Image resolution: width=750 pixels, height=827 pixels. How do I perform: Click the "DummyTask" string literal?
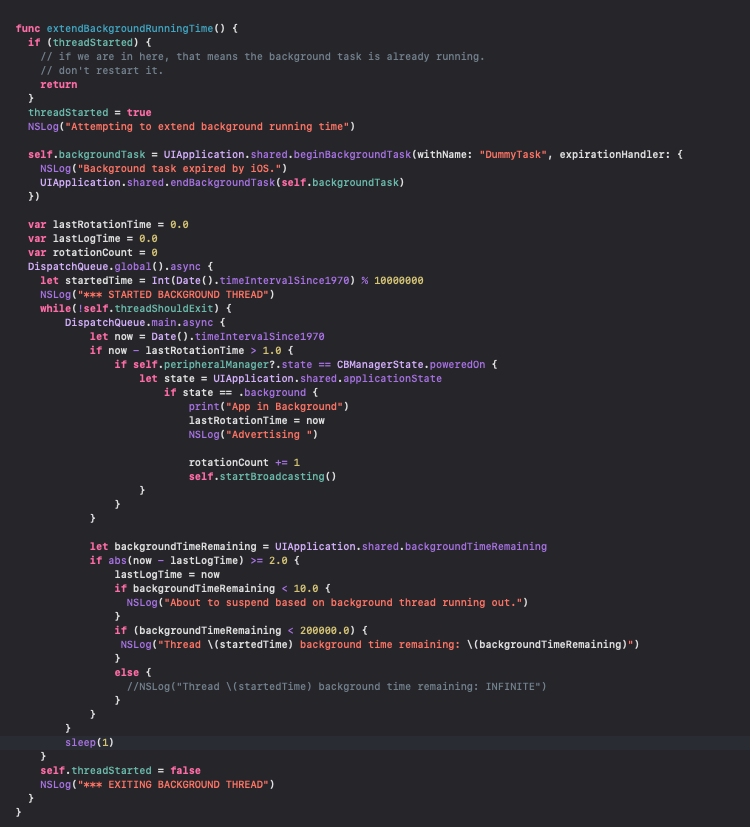514,155
